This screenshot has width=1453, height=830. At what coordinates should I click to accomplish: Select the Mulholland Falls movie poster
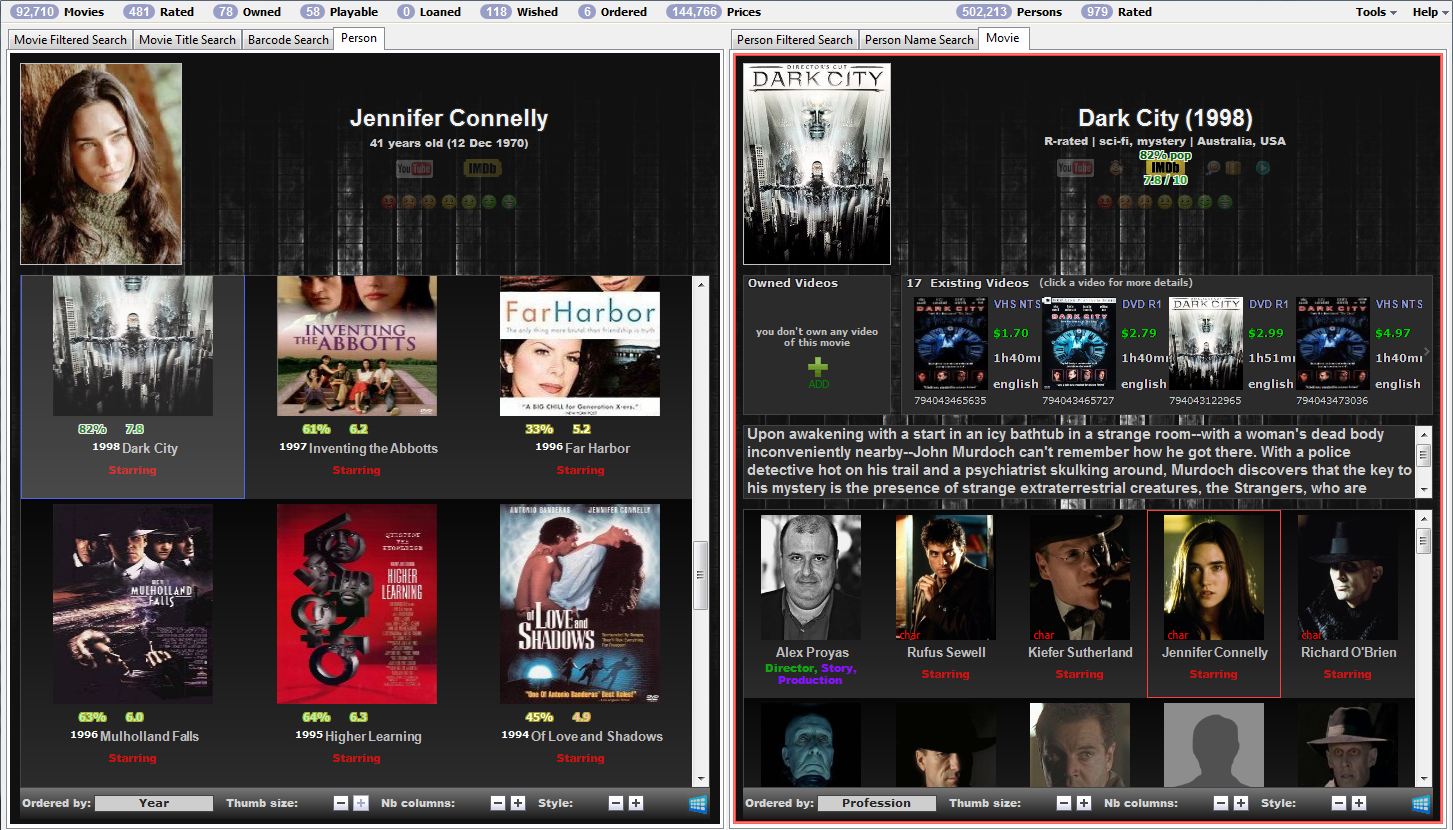click(133, 604)
